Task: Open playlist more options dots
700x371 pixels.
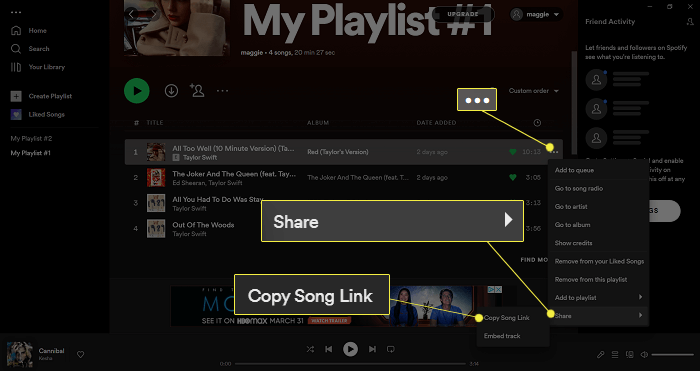Action: [222, 91]
